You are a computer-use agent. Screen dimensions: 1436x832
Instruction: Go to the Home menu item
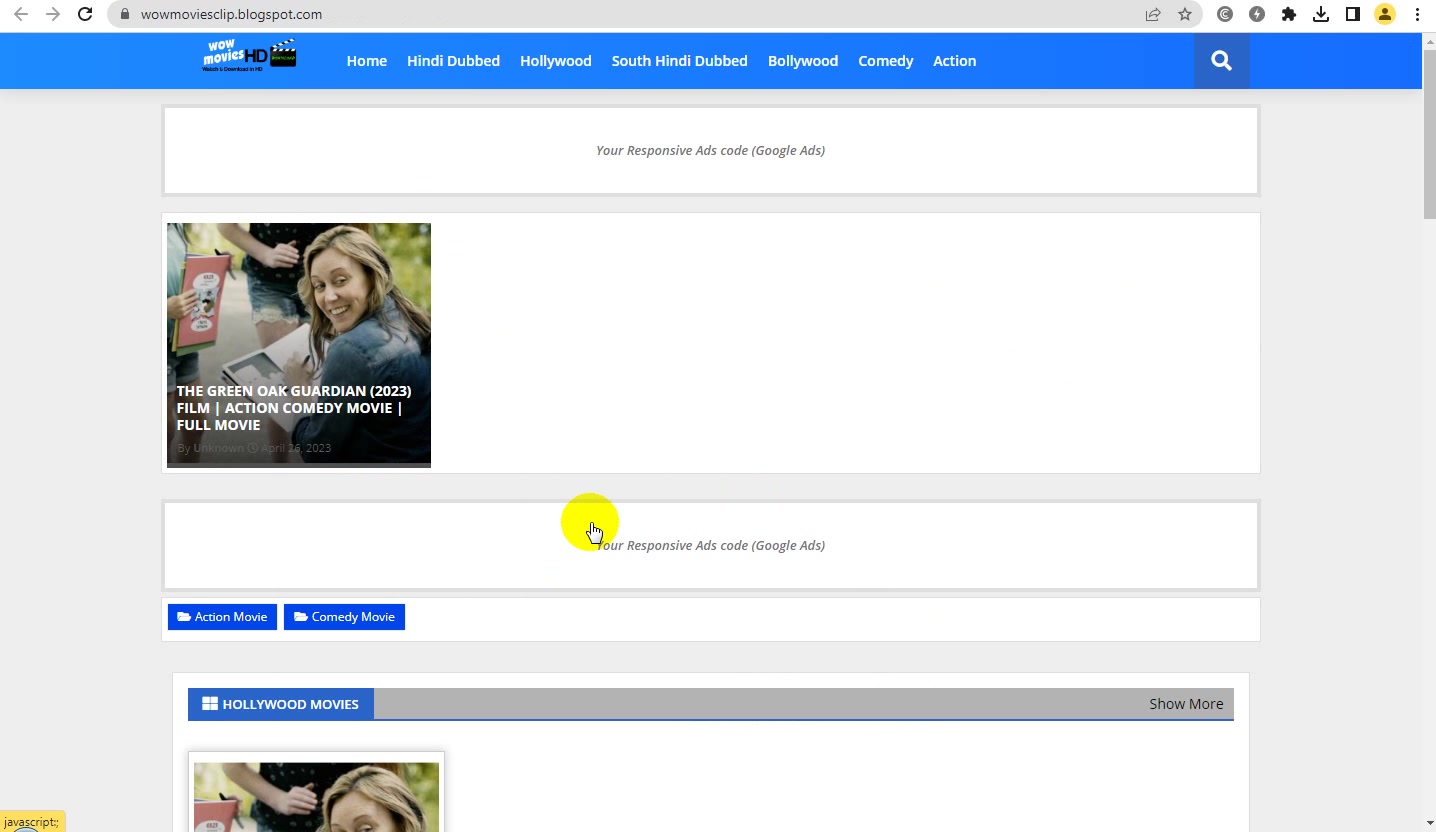367,61
